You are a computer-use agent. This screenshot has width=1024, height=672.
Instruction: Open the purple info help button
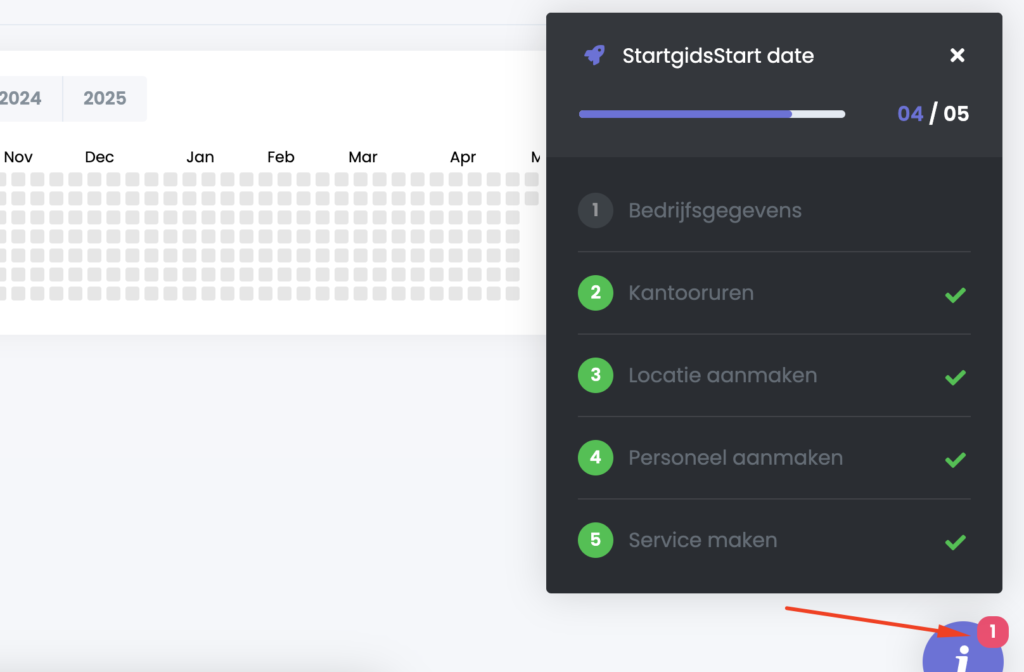[963, 652]
